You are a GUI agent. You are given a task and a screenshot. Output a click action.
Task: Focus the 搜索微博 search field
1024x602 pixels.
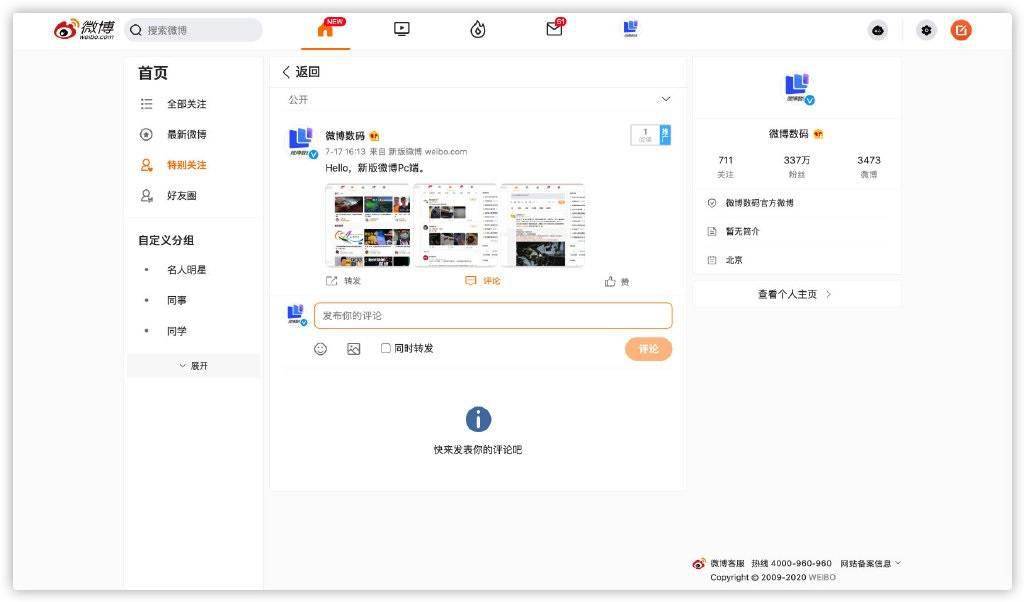tap(193, 30)
